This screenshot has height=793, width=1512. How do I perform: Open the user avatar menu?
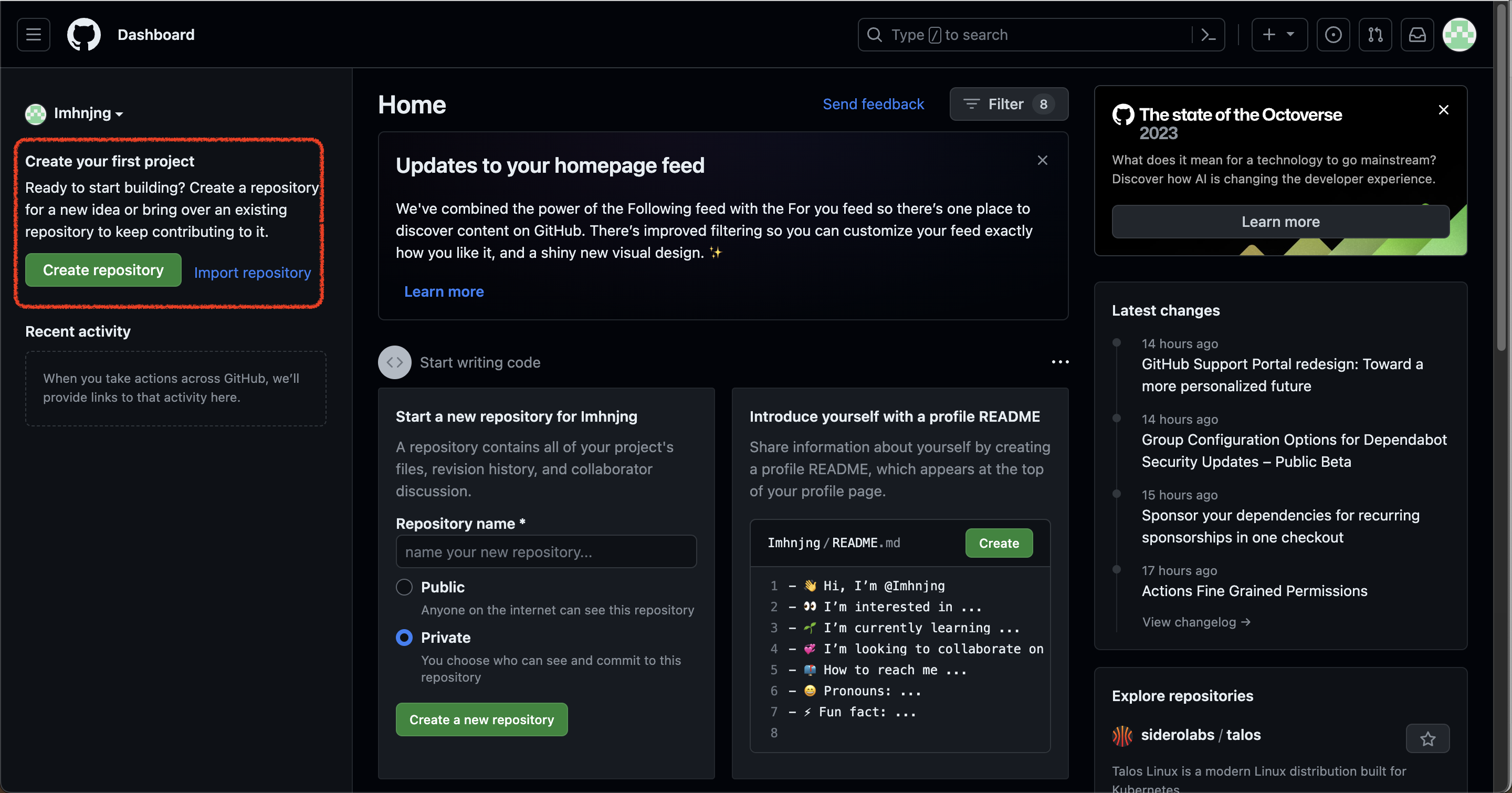1459,35
